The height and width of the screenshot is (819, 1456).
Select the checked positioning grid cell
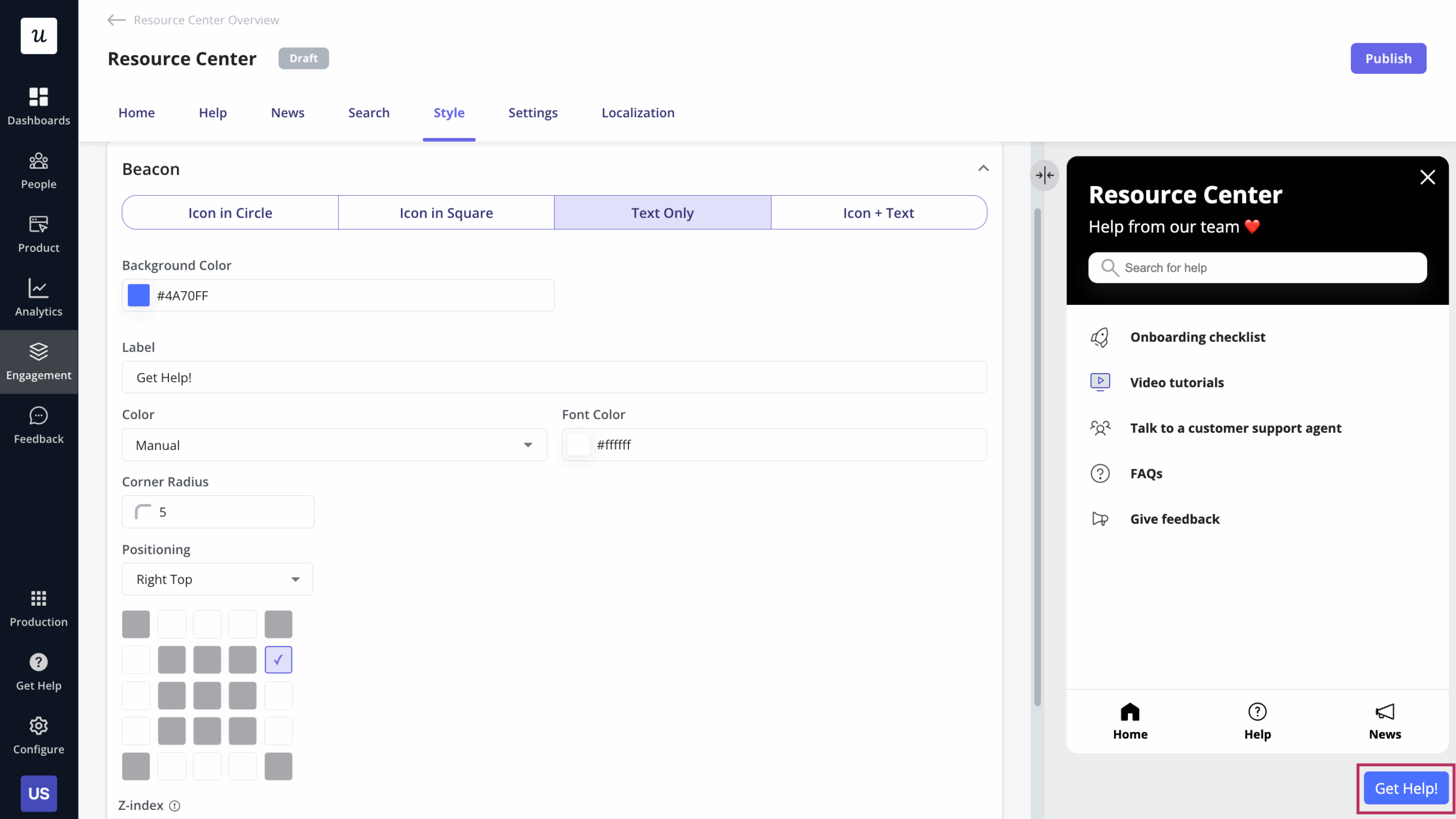pyautogui.click(x=278, y=660)
